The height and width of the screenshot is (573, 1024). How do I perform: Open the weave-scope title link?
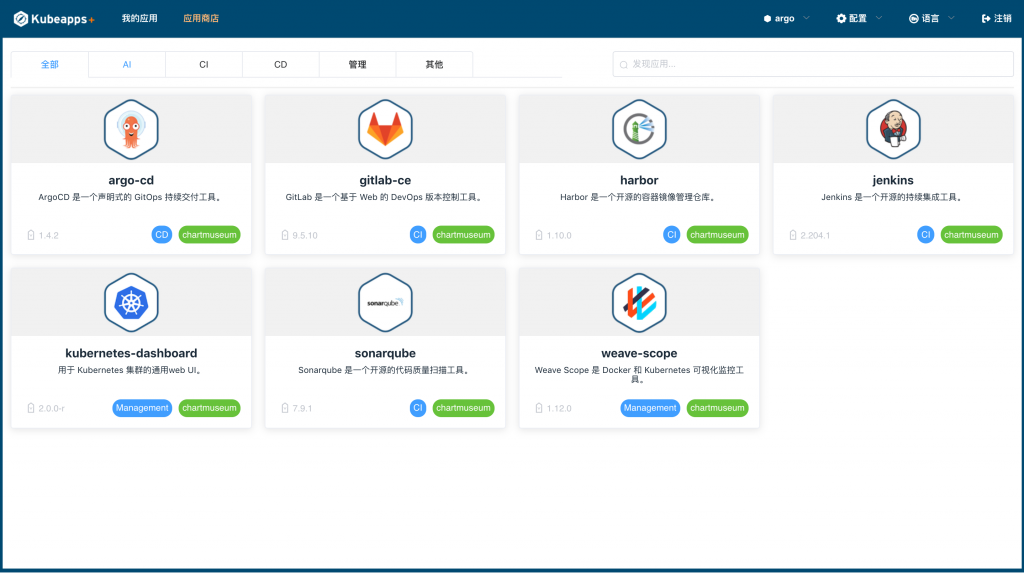639,353
